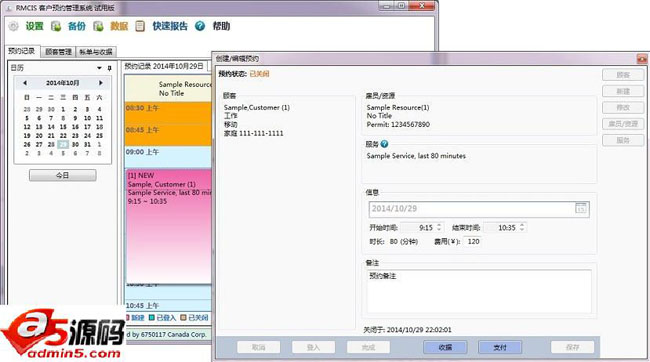Click into the 备注 notes text area
The image size is (650, 362).
[479, 291]
